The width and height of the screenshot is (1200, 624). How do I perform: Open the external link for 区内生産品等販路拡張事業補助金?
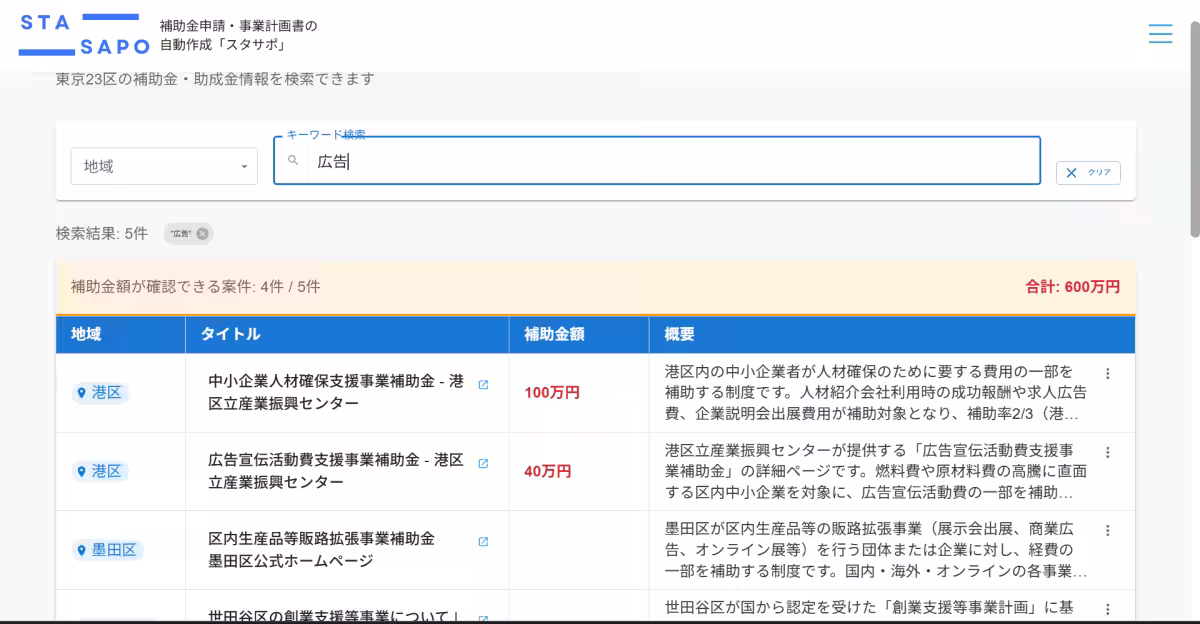[484, 540]
